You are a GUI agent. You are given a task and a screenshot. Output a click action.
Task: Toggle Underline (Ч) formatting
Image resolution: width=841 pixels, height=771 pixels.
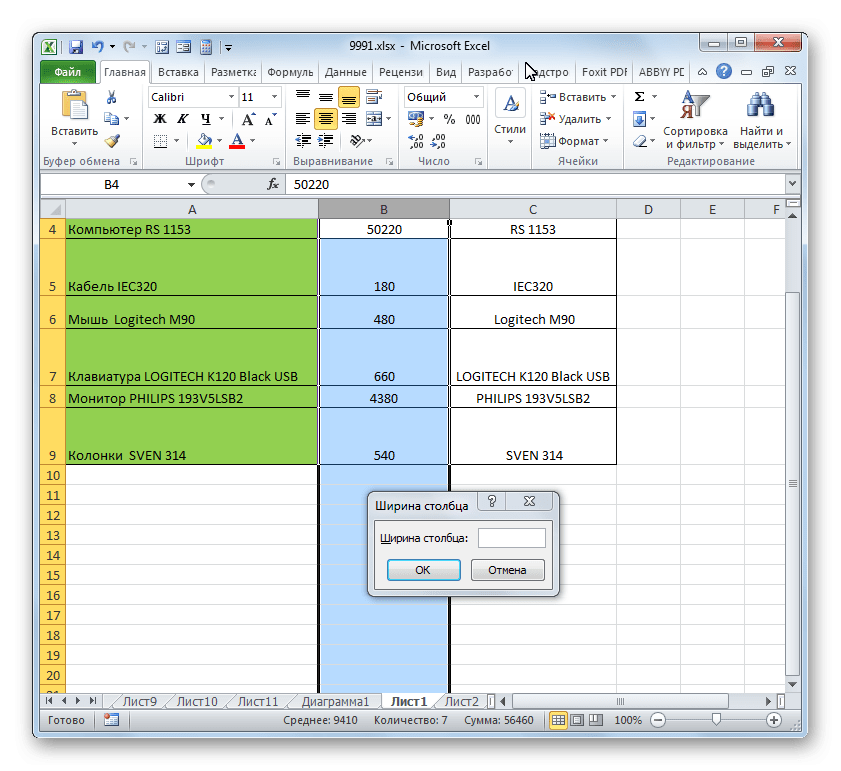205,119
